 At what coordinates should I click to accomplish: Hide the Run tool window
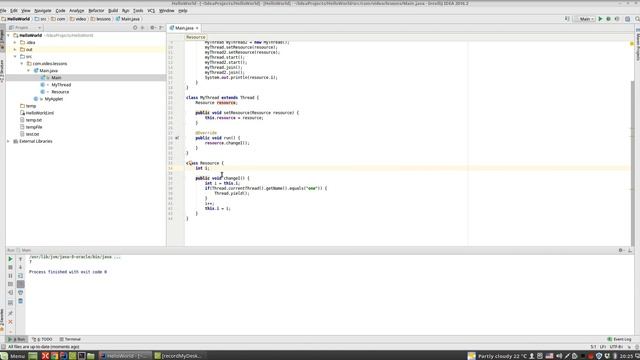pos(630,250)
